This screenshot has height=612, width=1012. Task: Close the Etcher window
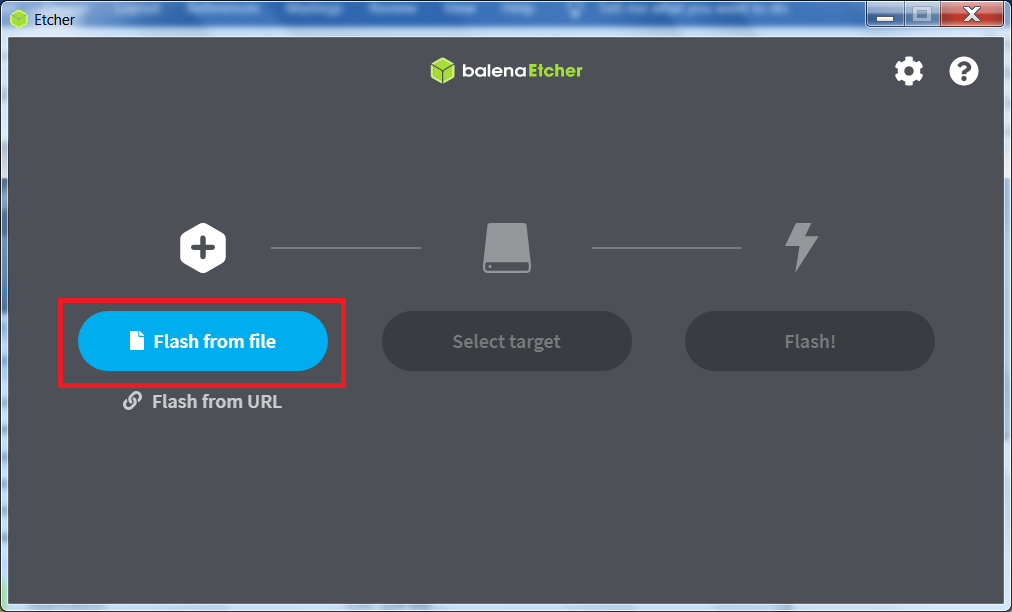972,14
